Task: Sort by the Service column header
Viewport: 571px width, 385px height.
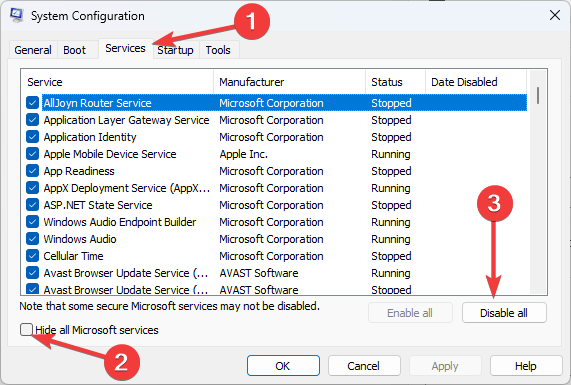Action: tap(117, 82)
